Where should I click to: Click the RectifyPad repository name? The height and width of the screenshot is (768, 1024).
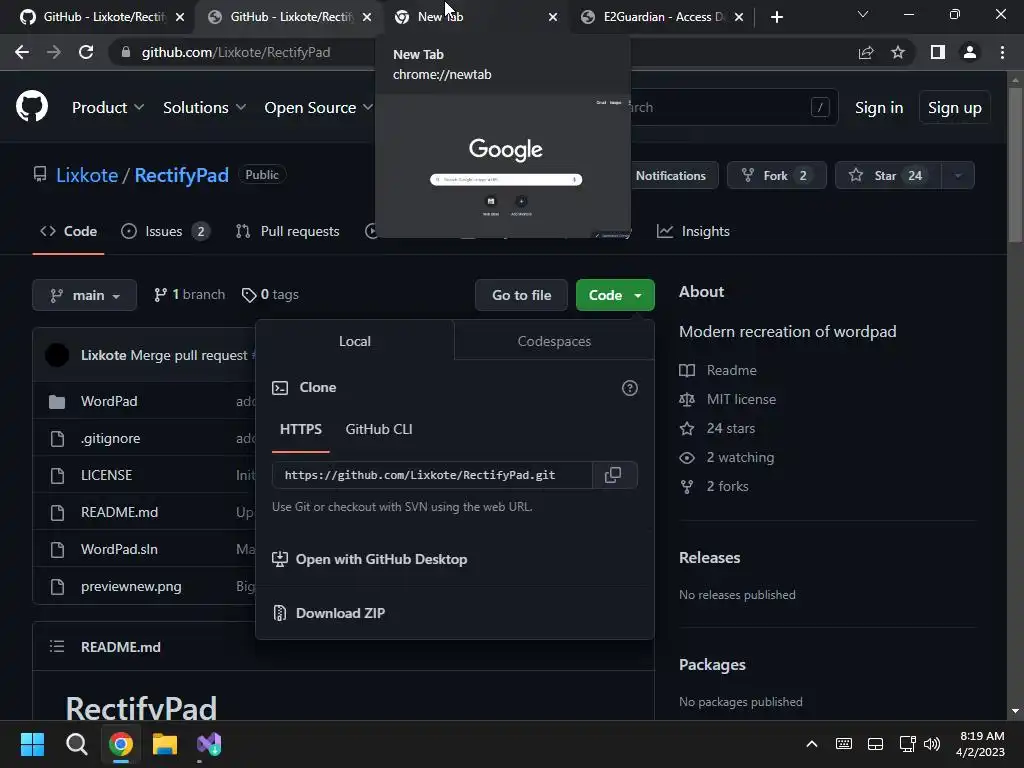[182, 175]
